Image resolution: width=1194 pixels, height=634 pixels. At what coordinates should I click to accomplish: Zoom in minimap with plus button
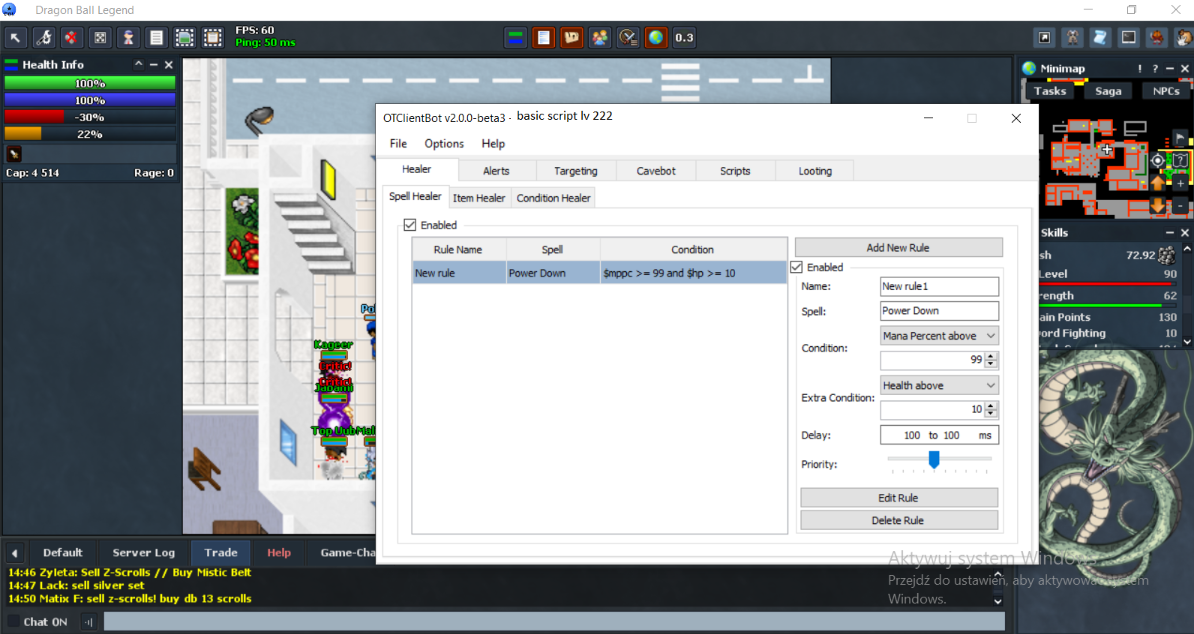(x=1181, y=183)
